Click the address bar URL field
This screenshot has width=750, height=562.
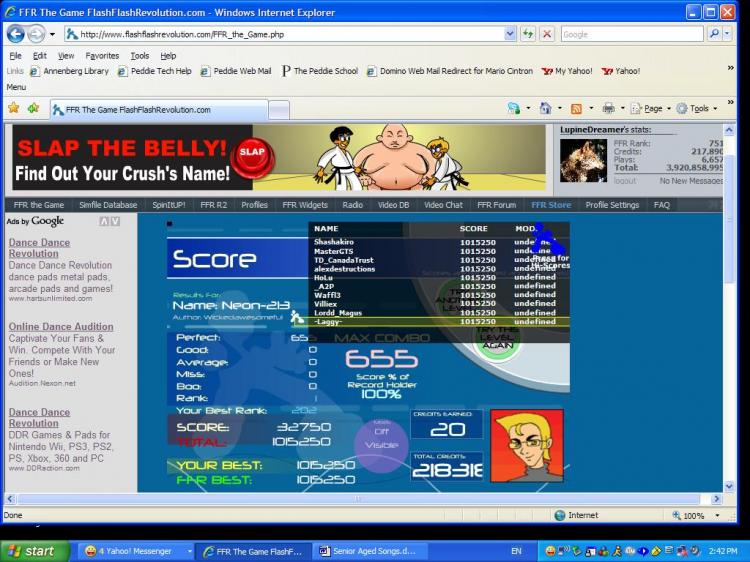(285, 34)
